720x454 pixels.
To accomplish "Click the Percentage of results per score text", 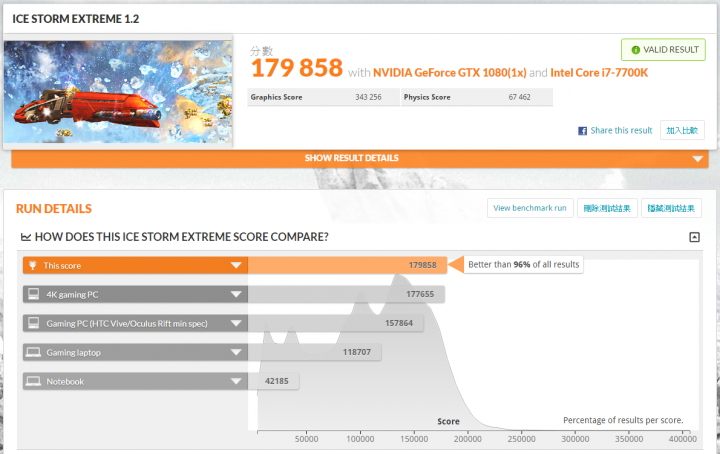I will click(623, 420).
